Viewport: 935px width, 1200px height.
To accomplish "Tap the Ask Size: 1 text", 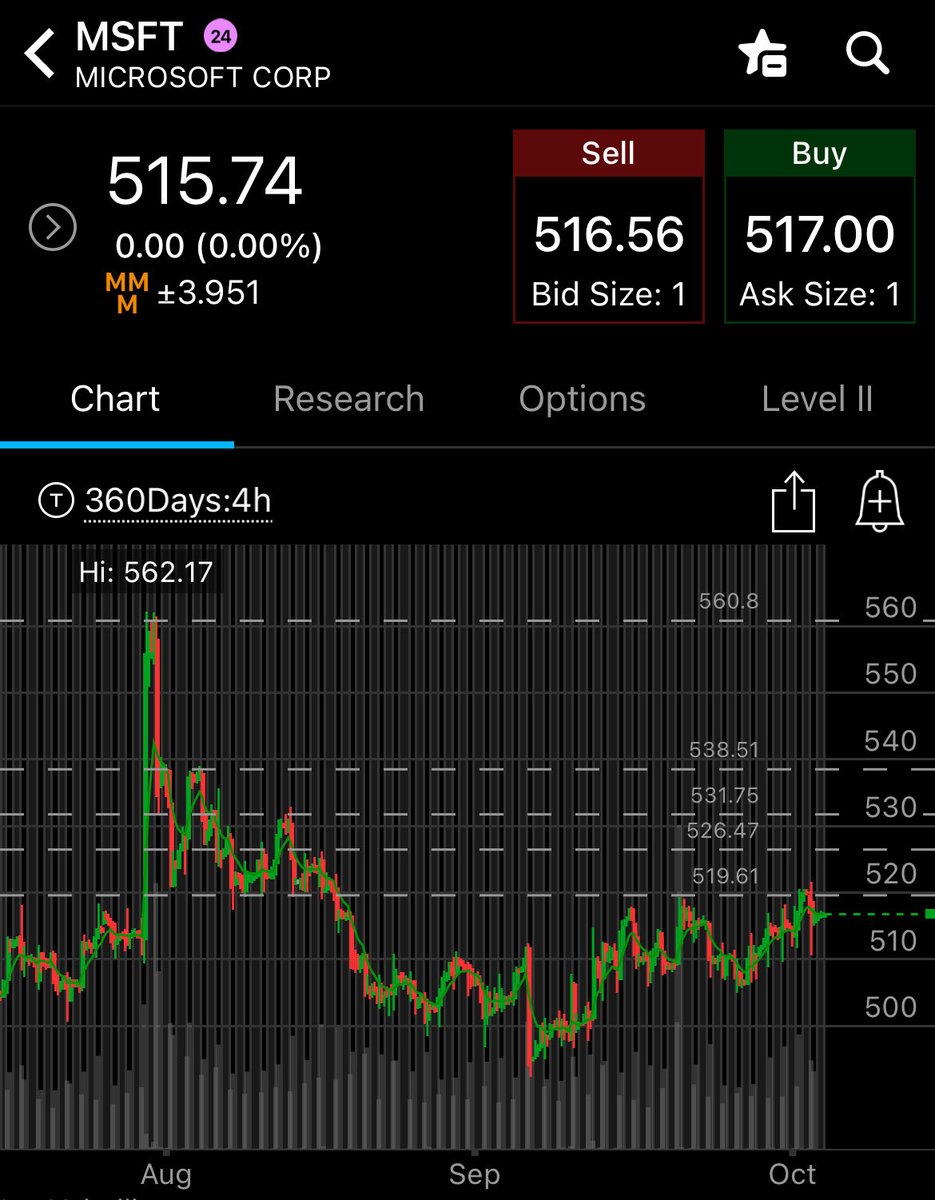I will (x=820, y=294).
